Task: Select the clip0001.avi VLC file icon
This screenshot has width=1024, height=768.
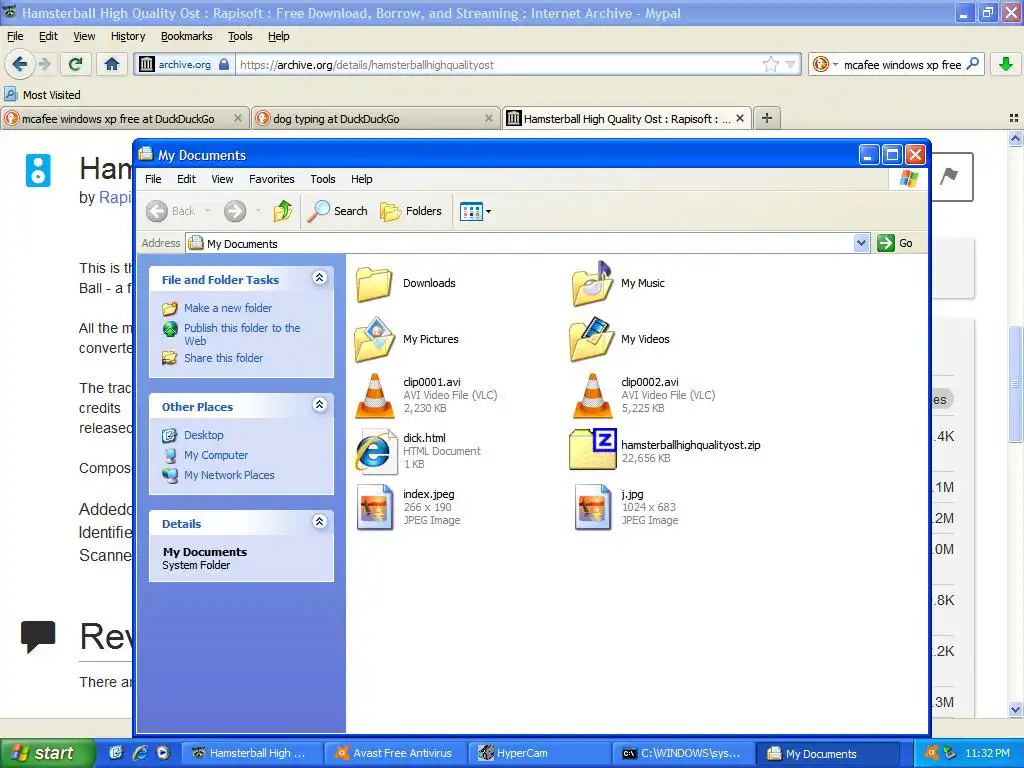Action: point(375,396)
